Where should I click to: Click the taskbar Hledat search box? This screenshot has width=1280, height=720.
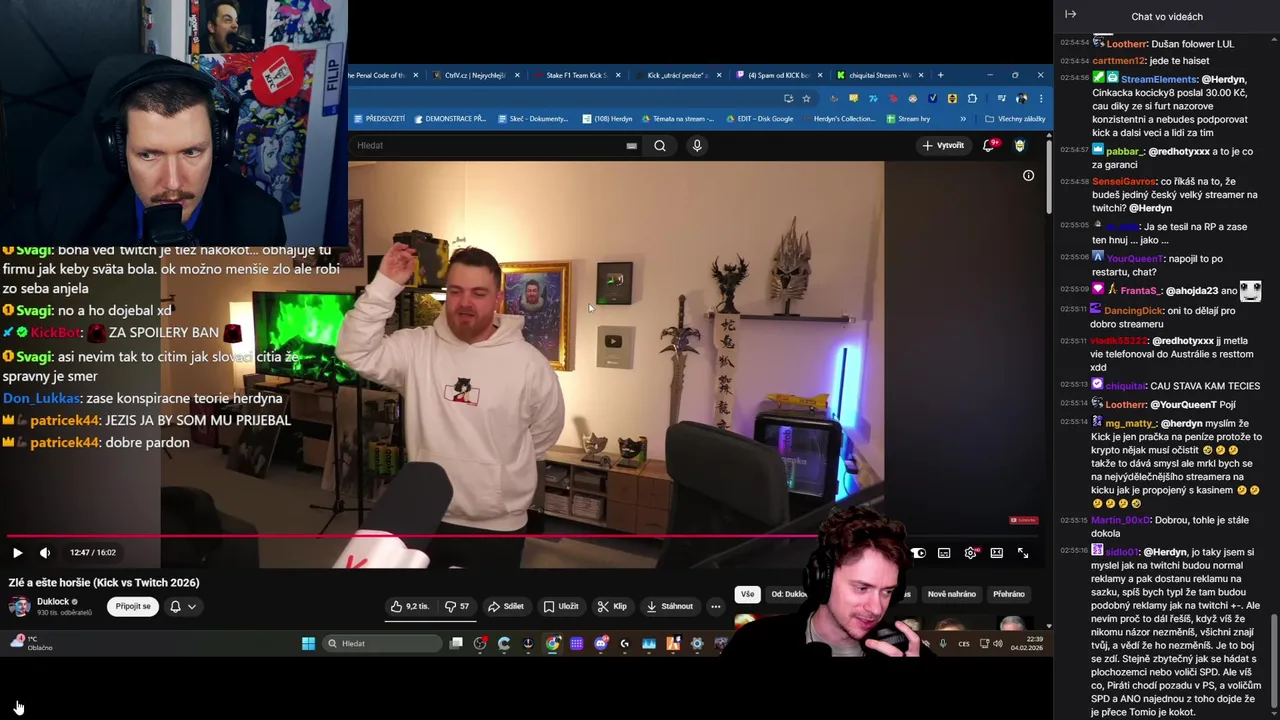click(x=383, y=644)
